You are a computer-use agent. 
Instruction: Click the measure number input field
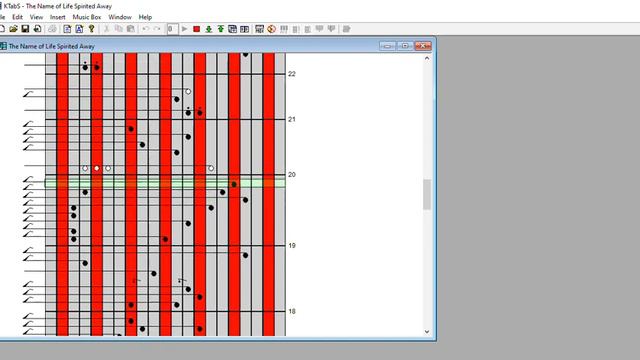(x=172, y=29)
